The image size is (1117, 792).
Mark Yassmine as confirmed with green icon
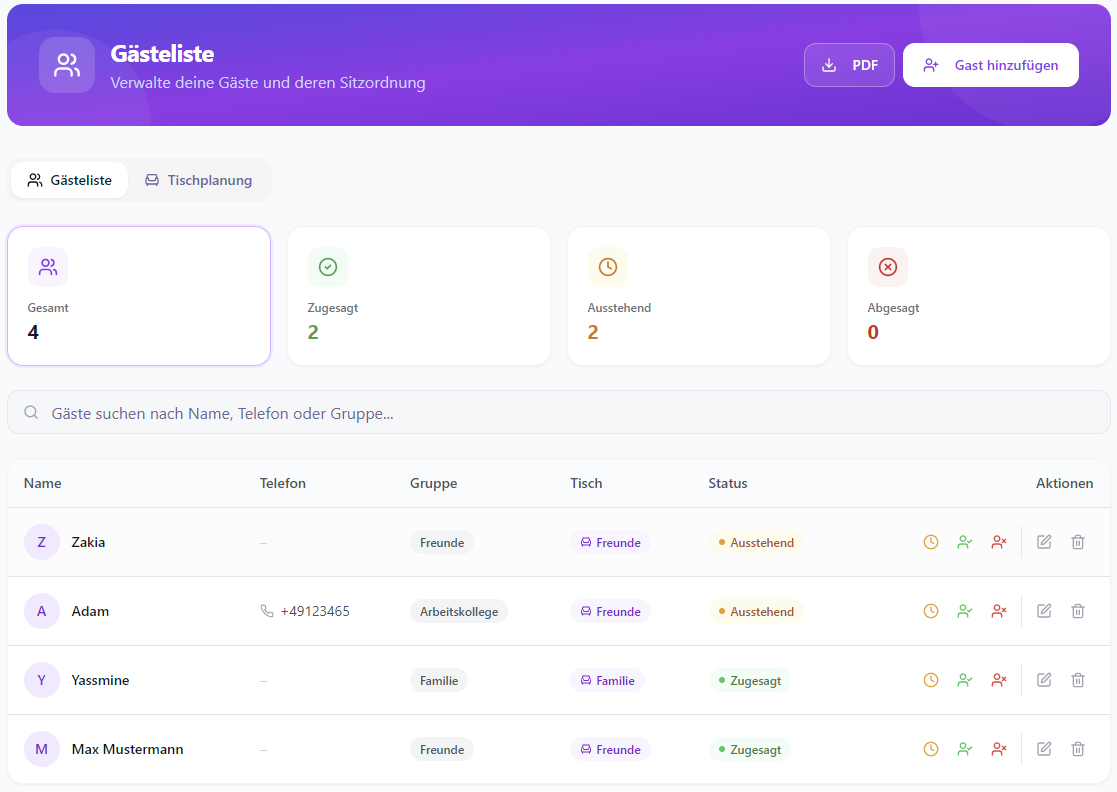[x=965, y=680]
